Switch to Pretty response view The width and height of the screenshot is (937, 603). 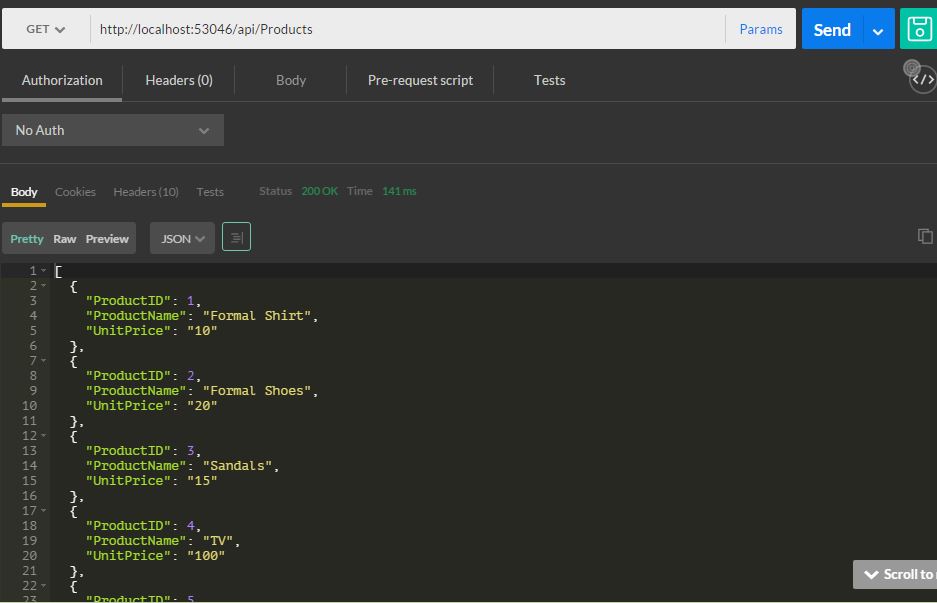tap(27, 239)
